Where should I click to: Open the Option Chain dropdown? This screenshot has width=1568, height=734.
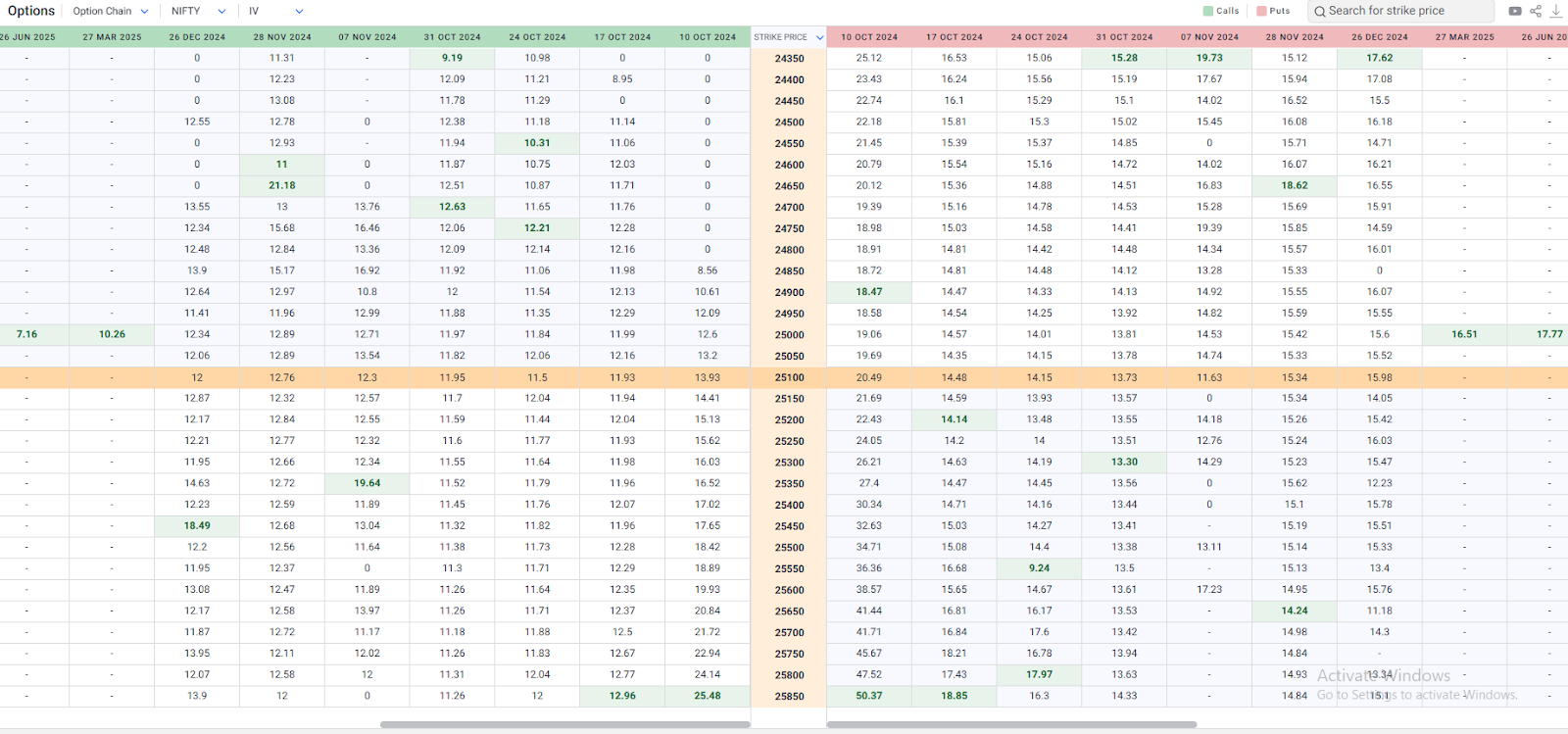coord(111,11)
